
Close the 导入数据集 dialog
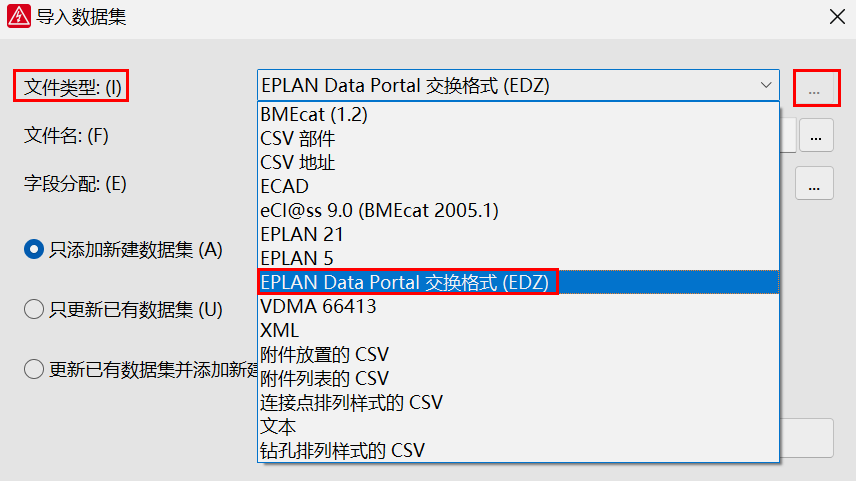click(x=836, y=16)
